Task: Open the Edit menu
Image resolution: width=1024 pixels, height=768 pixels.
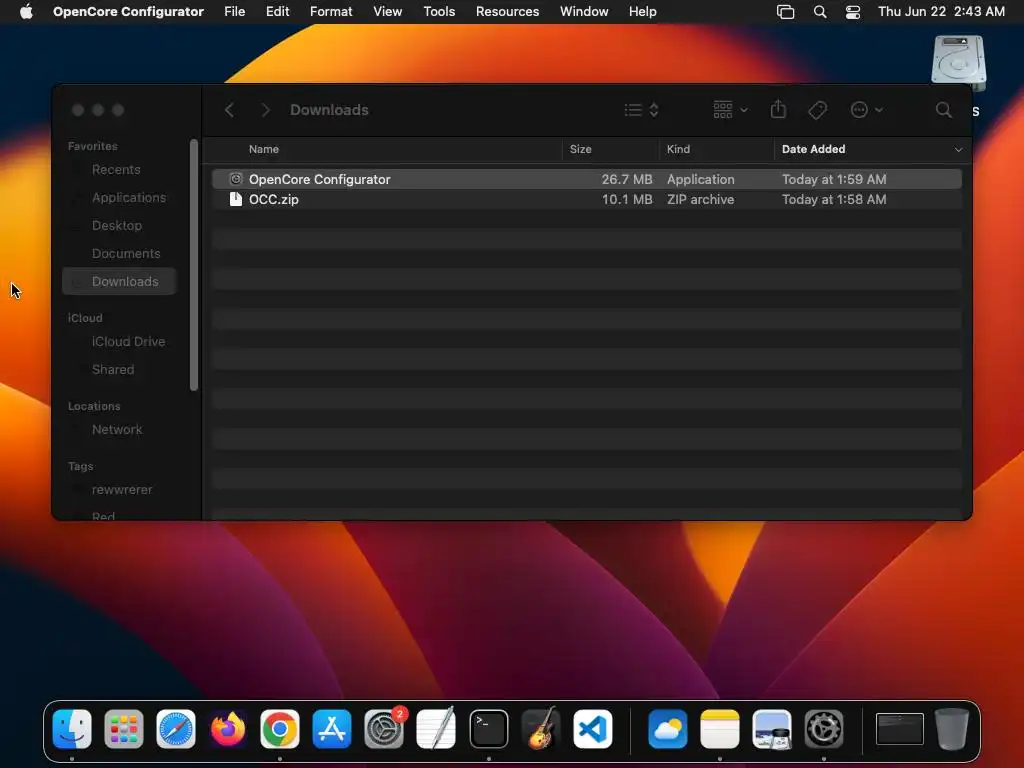Action: point(277,12)
